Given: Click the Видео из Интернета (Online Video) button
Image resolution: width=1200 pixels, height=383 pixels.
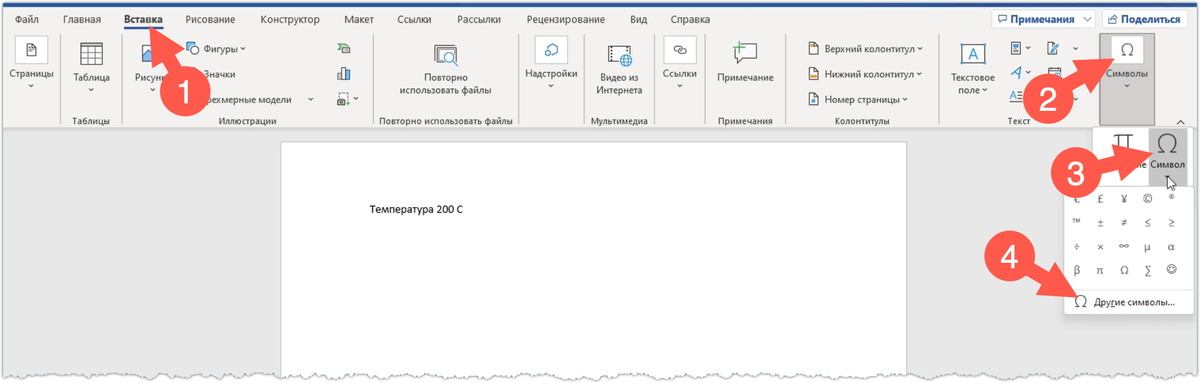Looking at the screenshot, I should [619, 68].
